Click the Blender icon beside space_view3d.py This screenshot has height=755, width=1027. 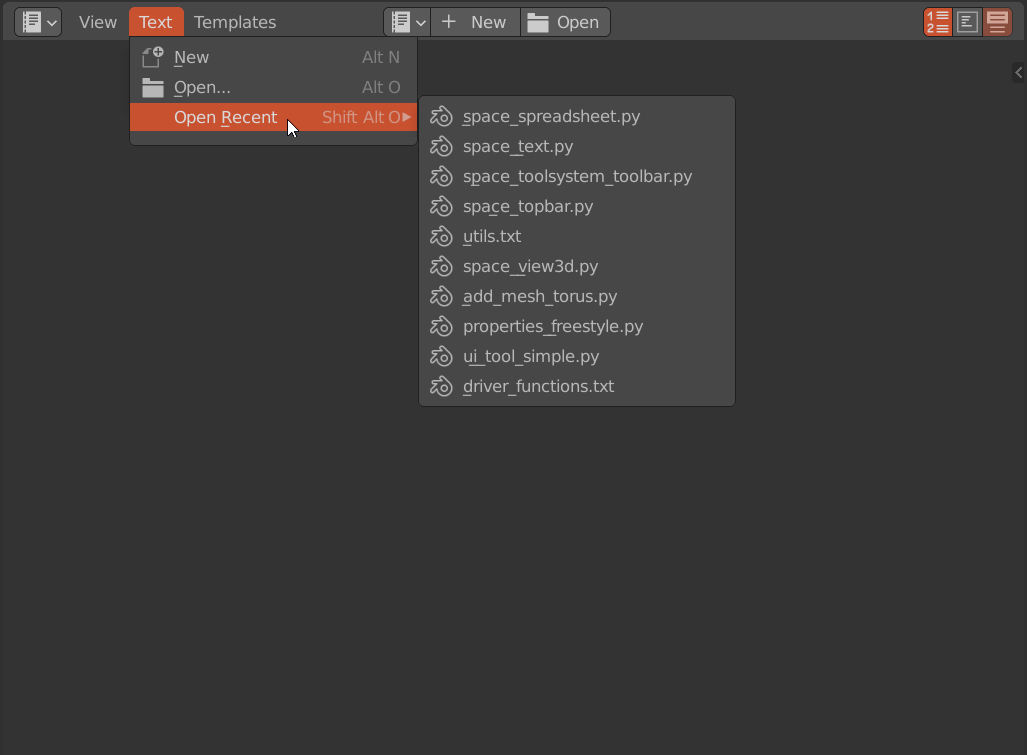coord(441,267)
